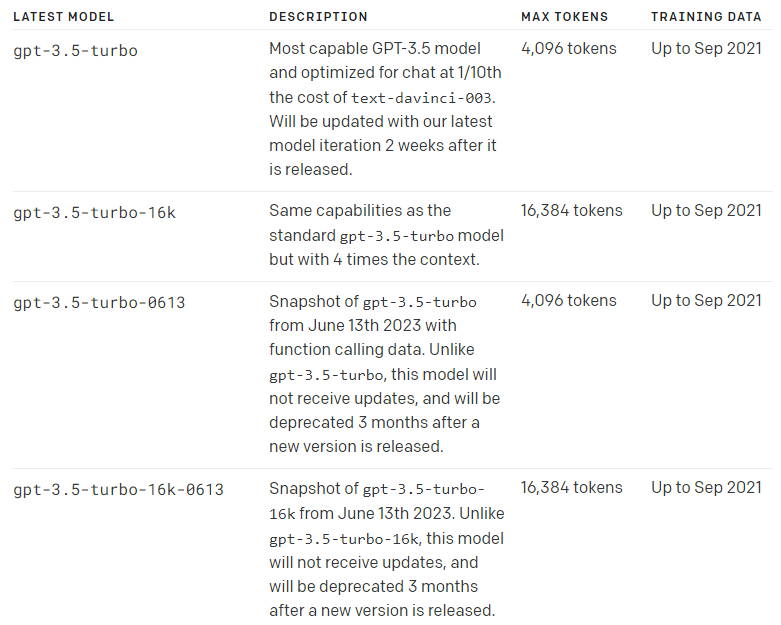781x625 pixels.
Task: Click text-davinci-003 code text in description
Action: click(x=421, y=98)
